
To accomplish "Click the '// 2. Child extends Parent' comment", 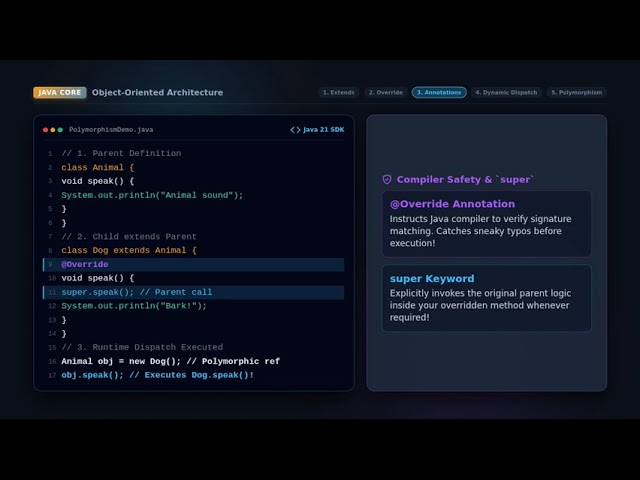I will 129,237.
